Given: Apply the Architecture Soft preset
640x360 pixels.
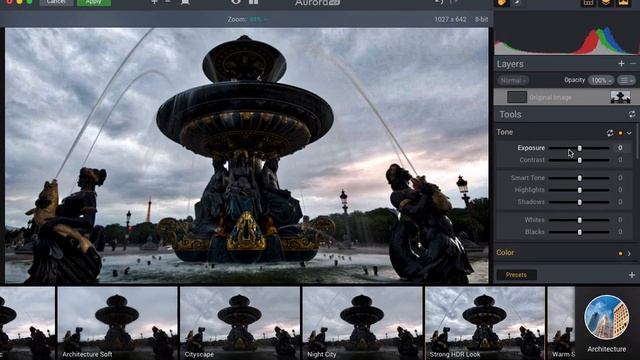Looking at the screenshot, I should (118, 323).
